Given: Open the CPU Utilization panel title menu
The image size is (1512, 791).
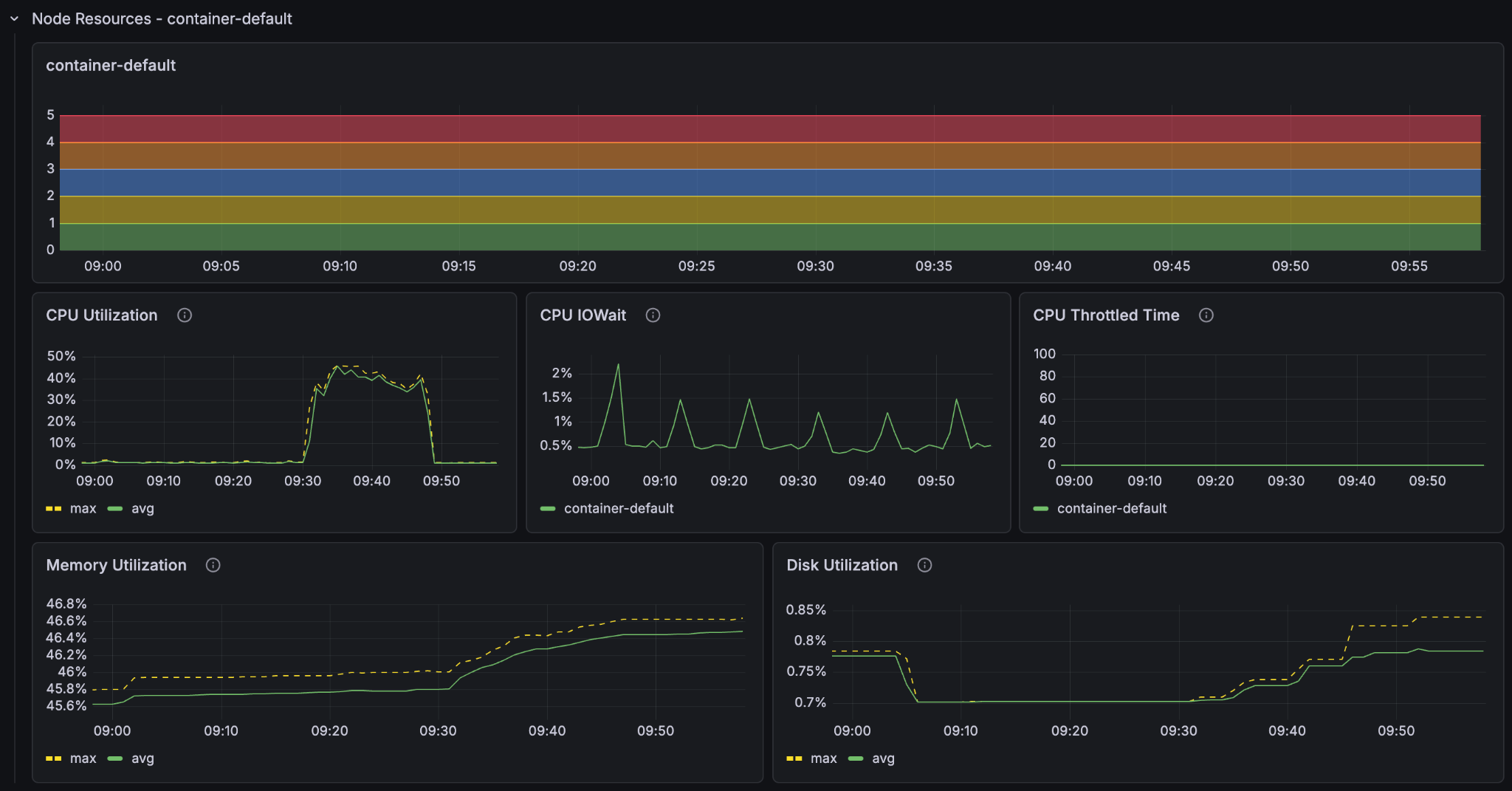Looking at the screenshot, I should (x=101, y=315).
